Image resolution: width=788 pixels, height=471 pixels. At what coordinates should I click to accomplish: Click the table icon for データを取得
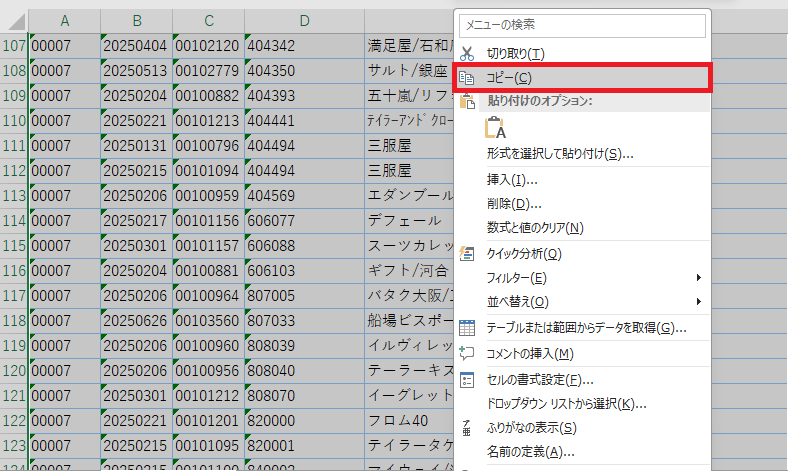coord(467,328)
